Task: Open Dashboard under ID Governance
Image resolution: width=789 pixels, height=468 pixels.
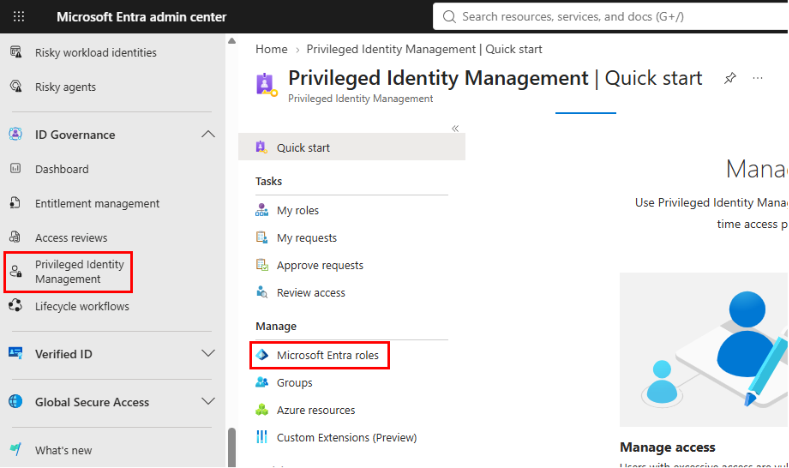Action: (x=62, y=169)
